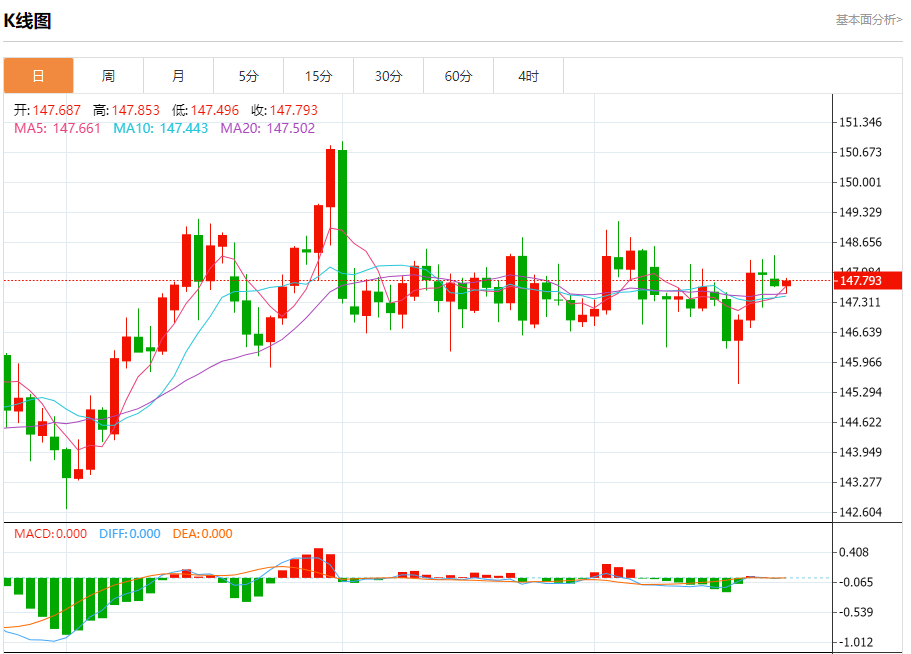Image resolution: width=911 pixels, height=654 pixels.
Task: Open the 基本面分析 link
Action: click(868, 20)
